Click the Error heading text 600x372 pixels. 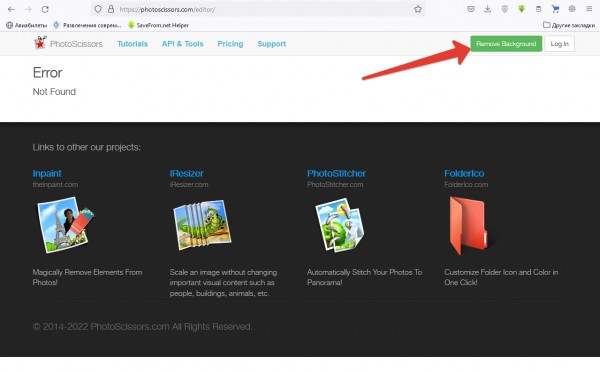tap(47, 73)
